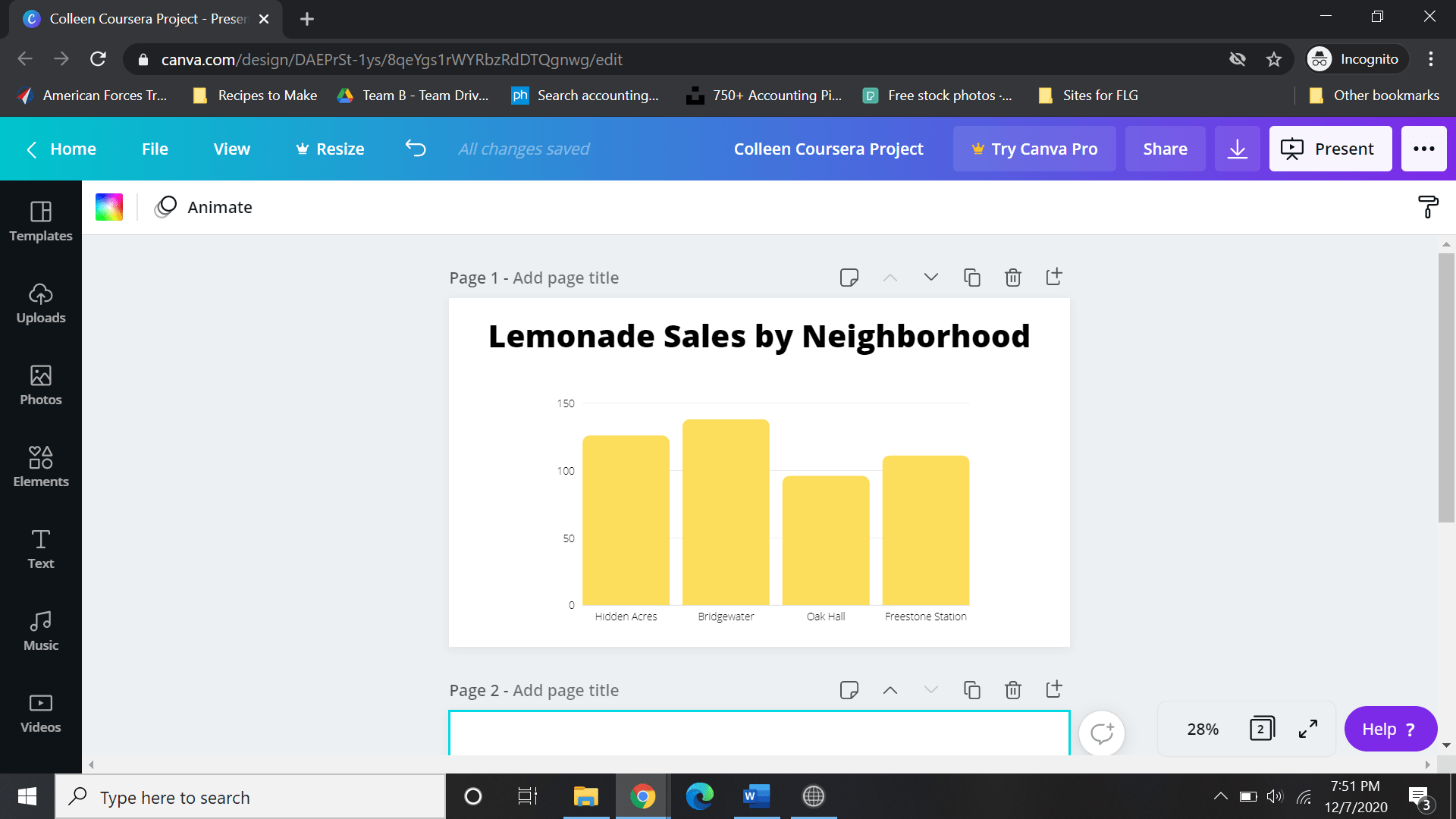1456x819 pixels.
Task: Open Microsoft Word from the taskbar
Action: click(x=755, y=796)
